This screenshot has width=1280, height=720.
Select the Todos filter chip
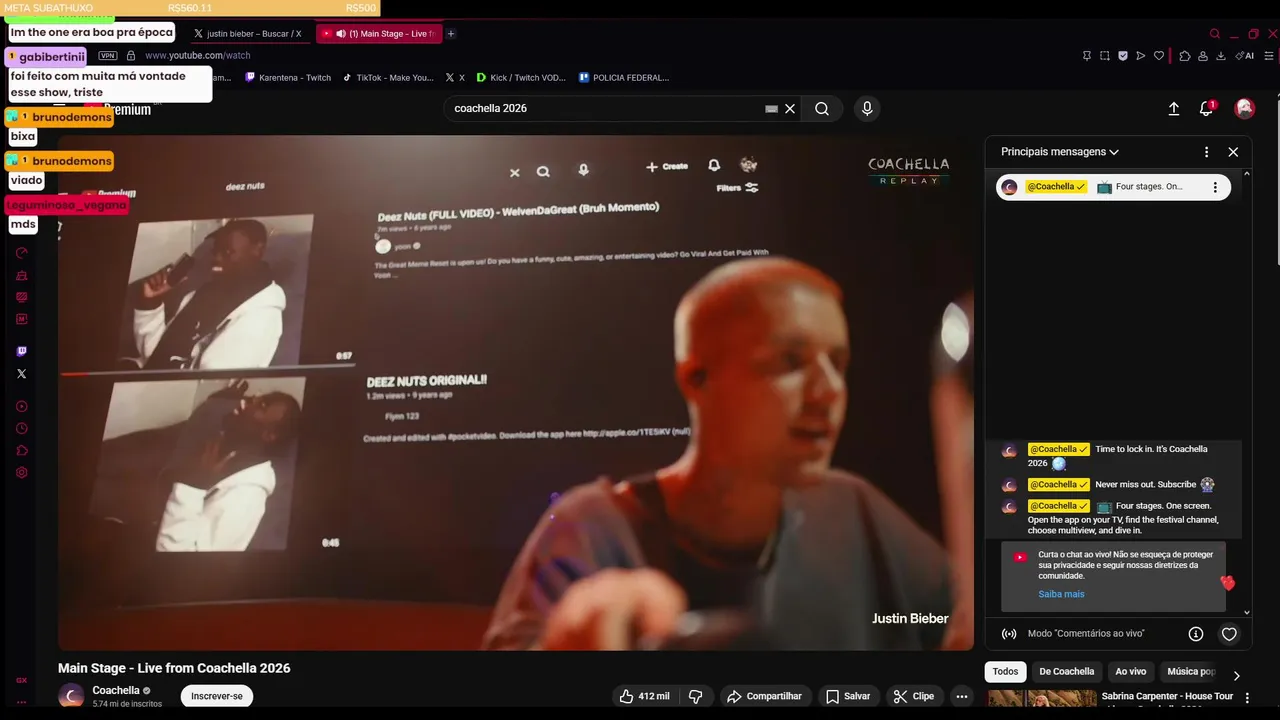(x=1005, y=672)
